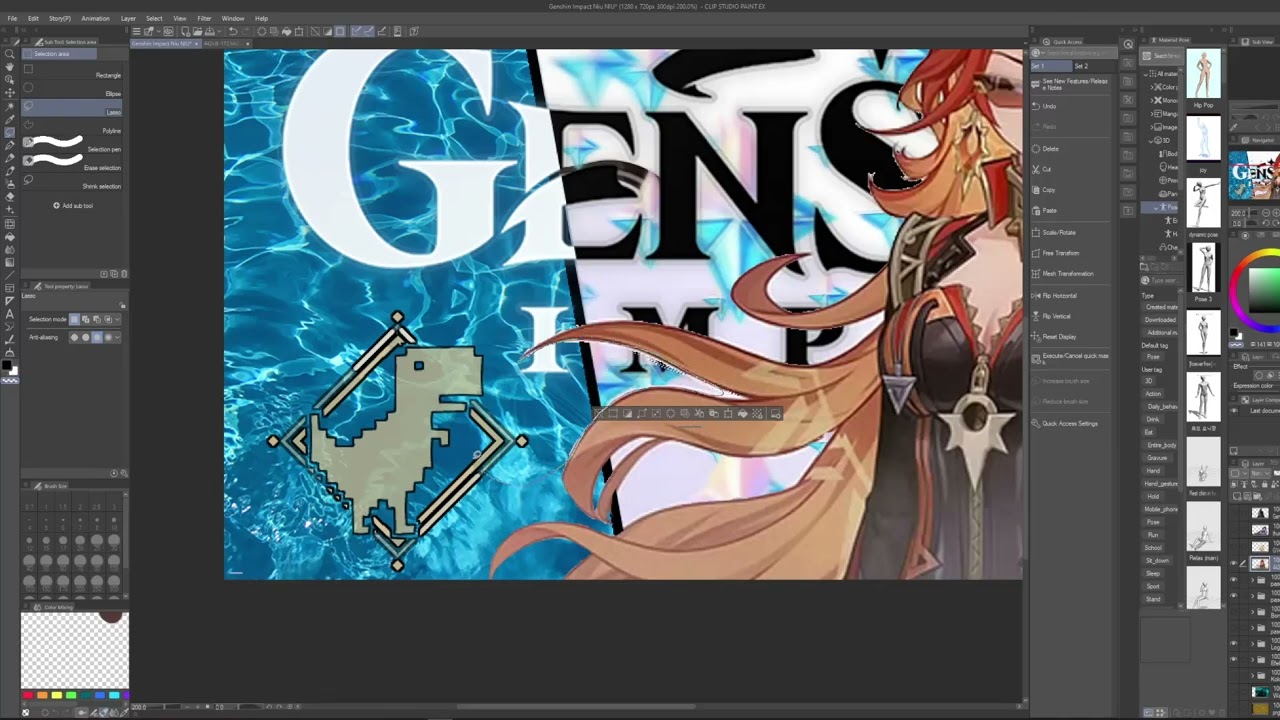
Task: Filter materials by the School tag
Action: [x=1153, y=547]
